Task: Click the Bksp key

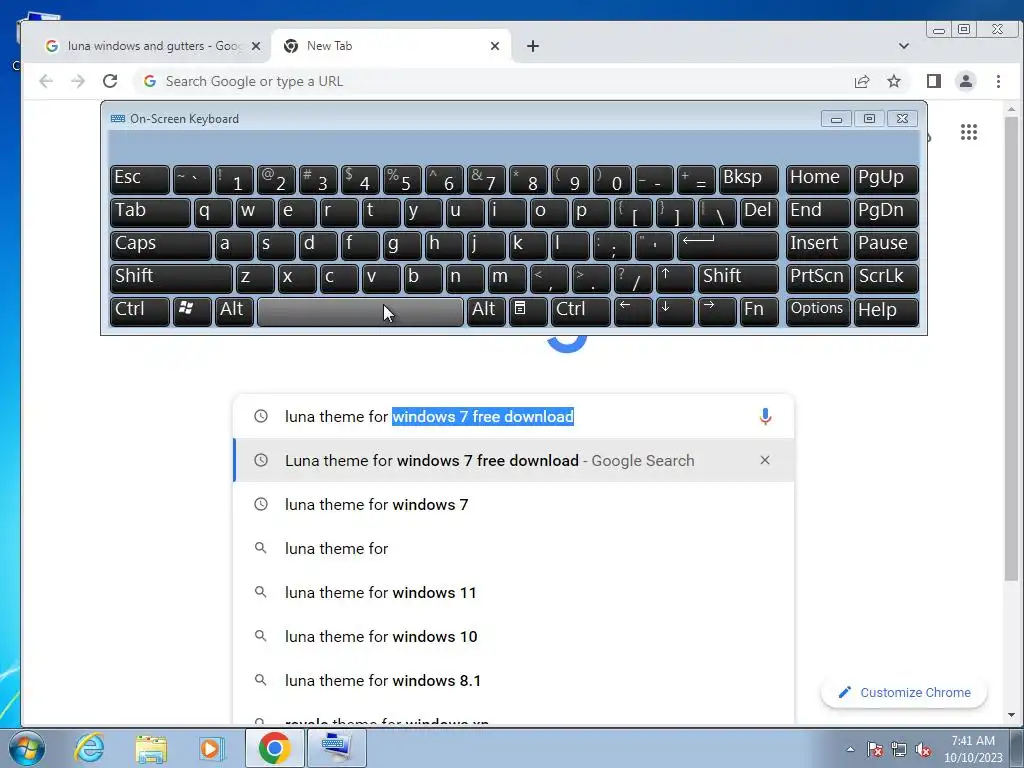Action: tap(748, 179)
